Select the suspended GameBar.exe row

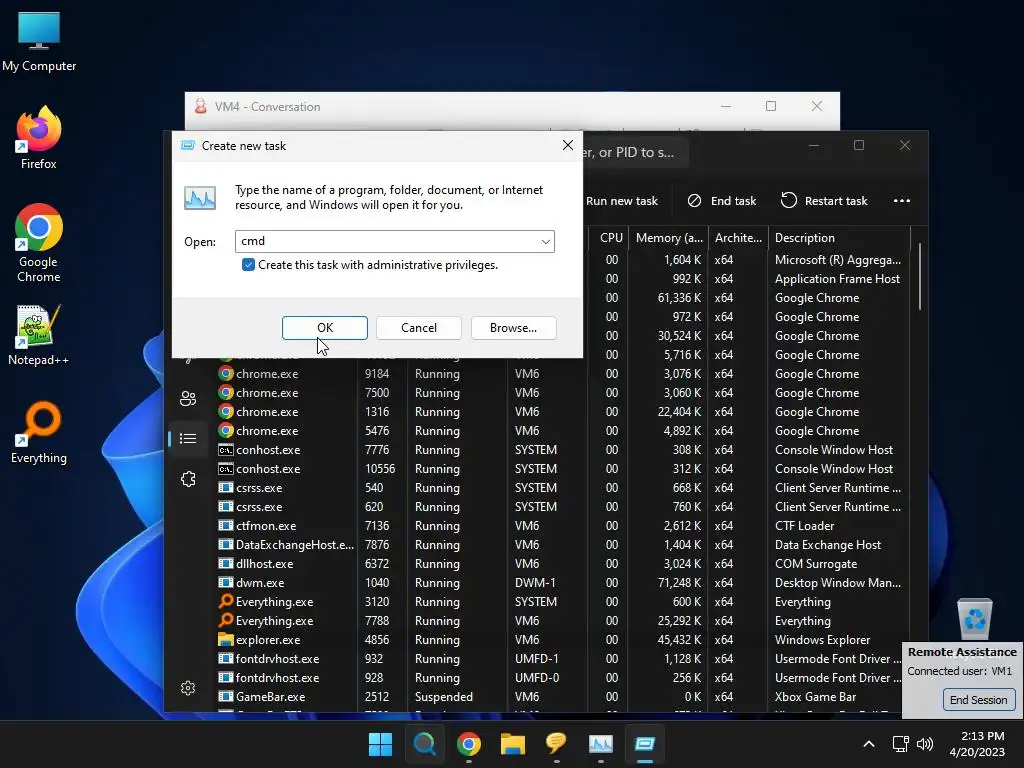562,696
